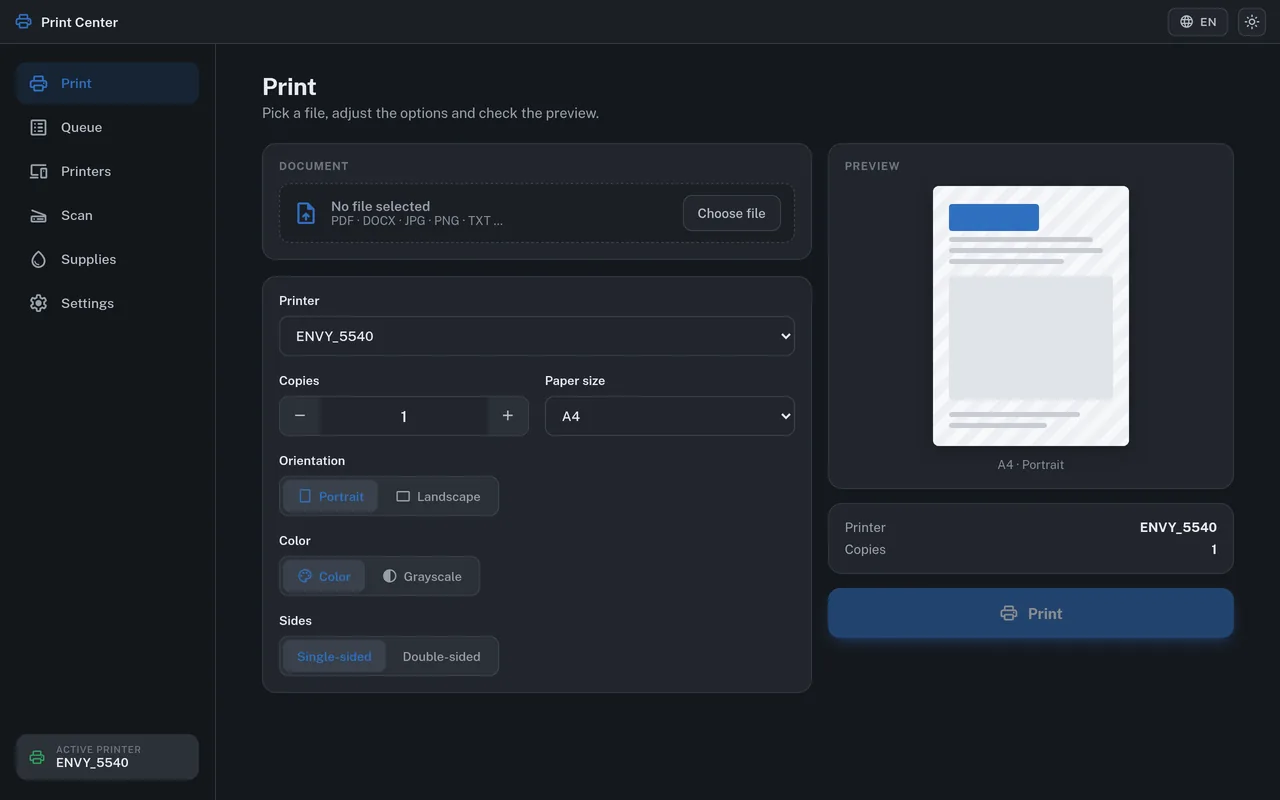Open the Printer ENVY_5540 dropdown
This screenshot has height=800, width=1280.
point(537,336)
